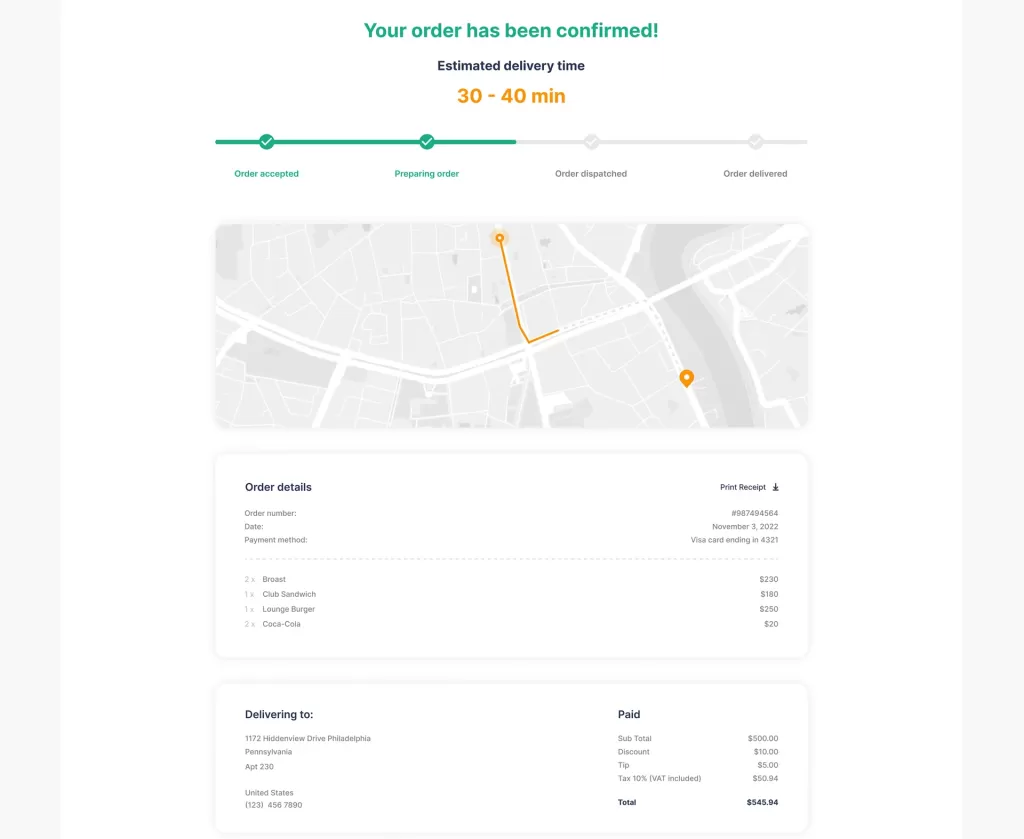
Task: Select the Preparing order step label
Action: pos(427,174)
